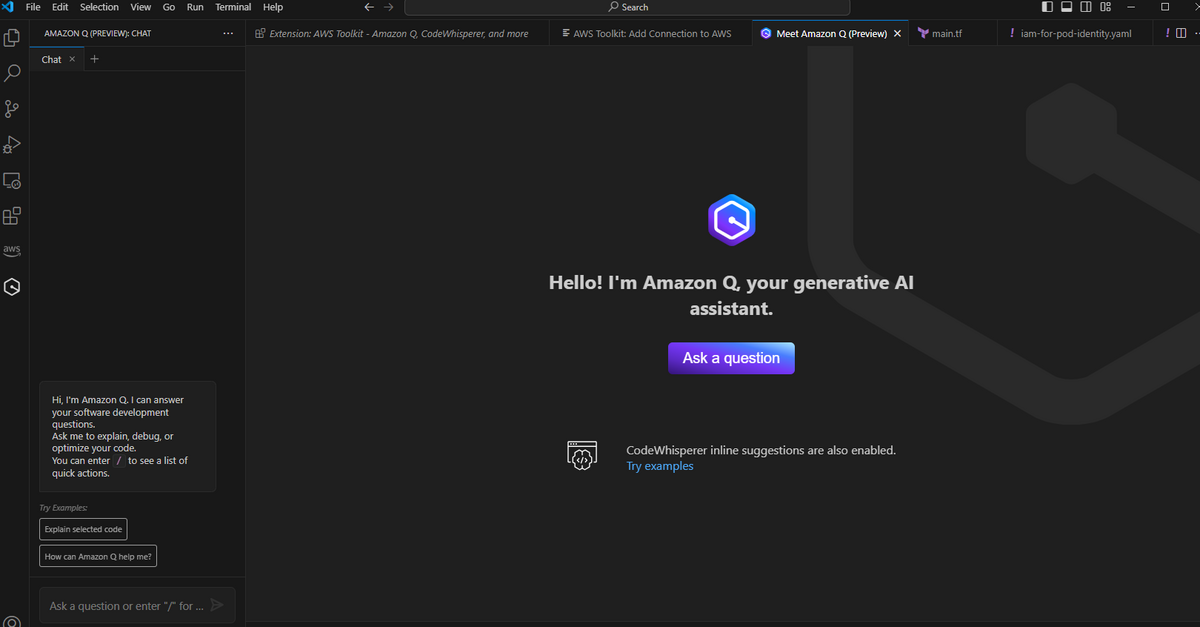Open Amazon Q chat panel more actions
This screenshot has width=1200, height=627.
pyautogui.click(x=228, y=33)
